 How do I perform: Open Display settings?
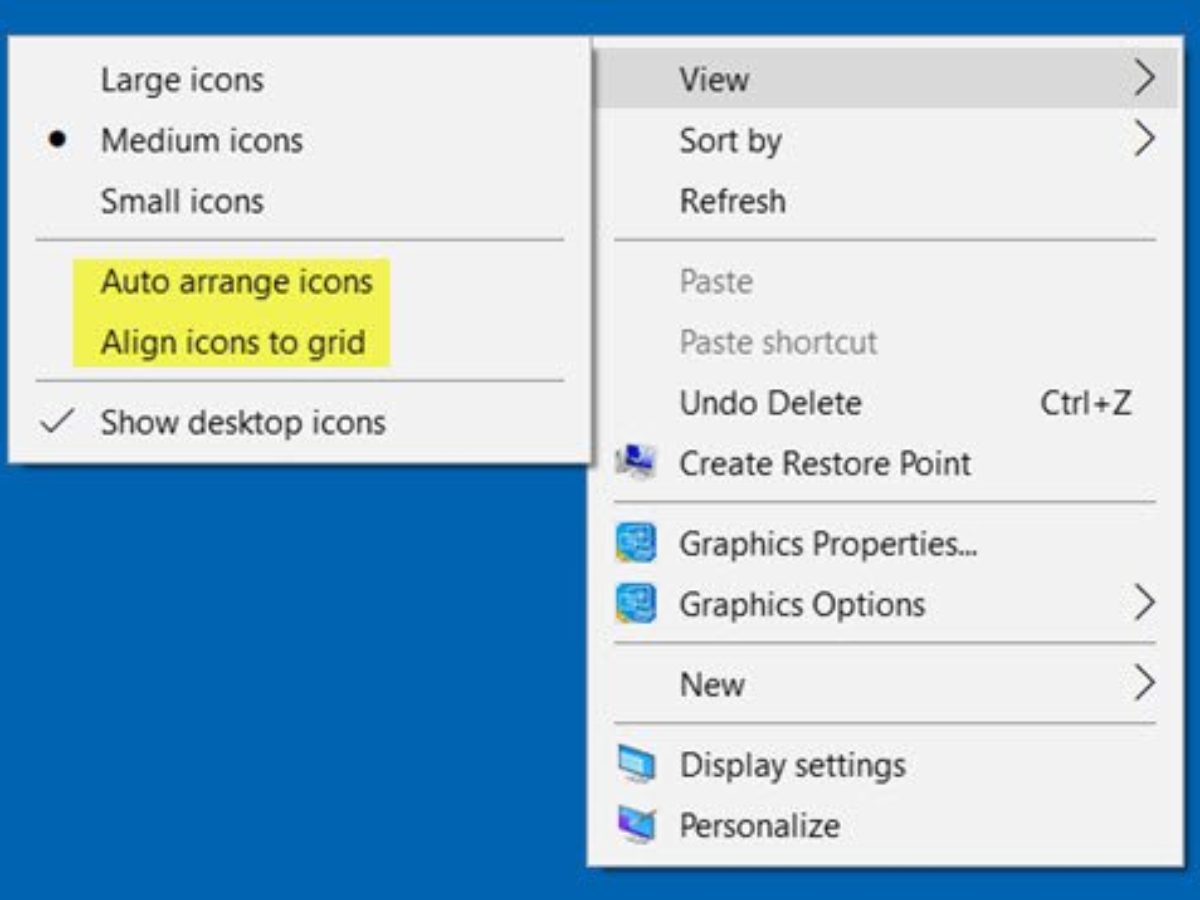coord(792,765)
